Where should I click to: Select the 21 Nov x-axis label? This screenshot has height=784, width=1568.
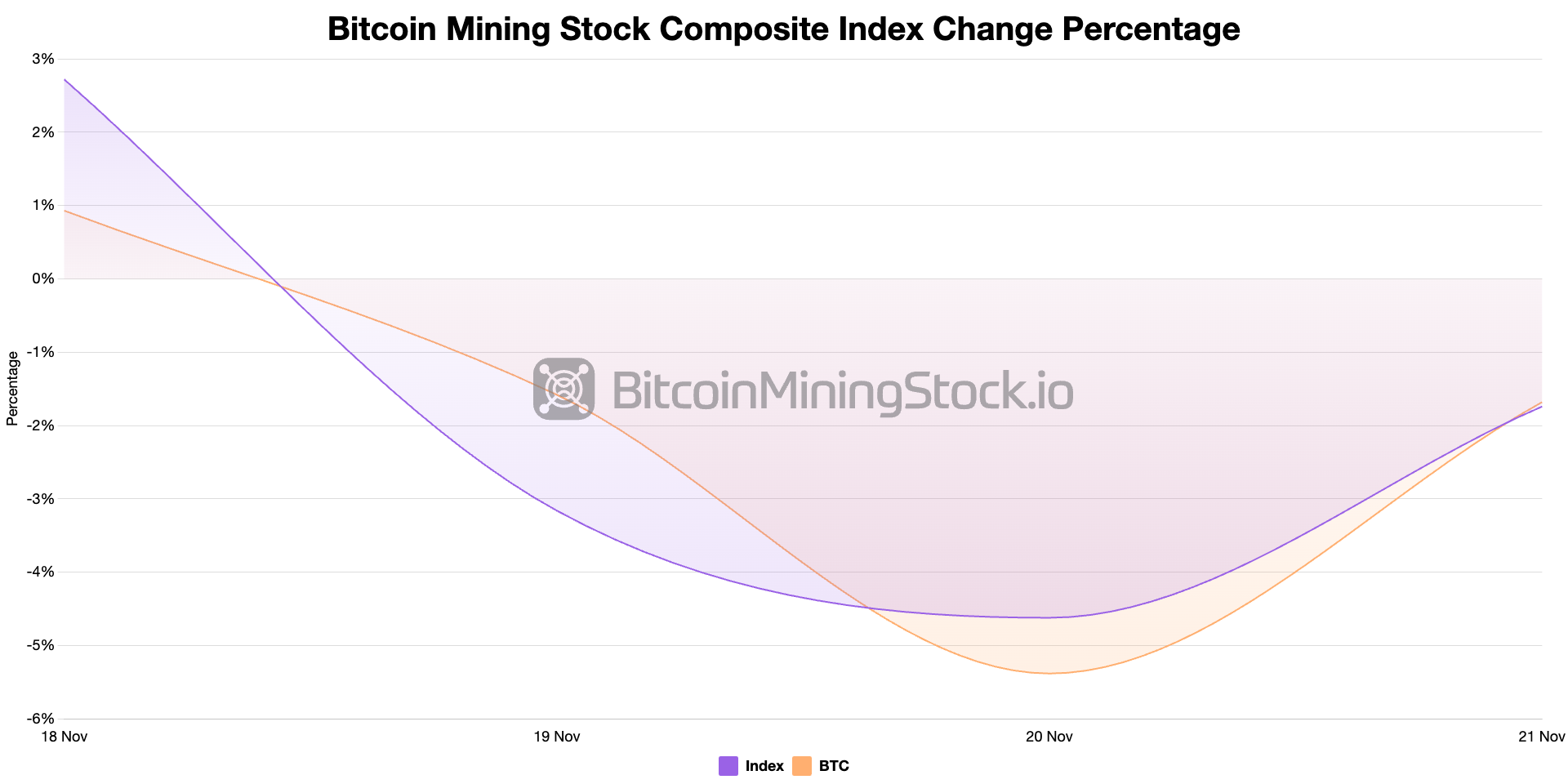click(1541, 737)
